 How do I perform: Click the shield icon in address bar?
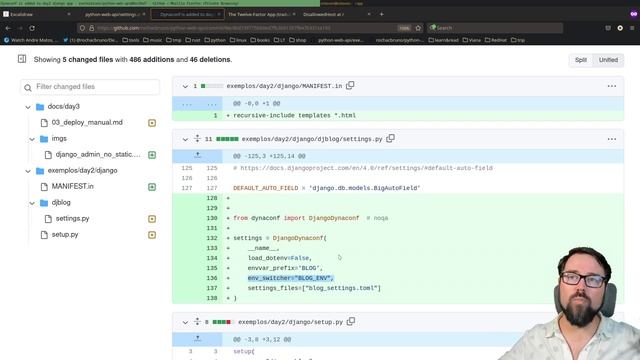(82, 28)
